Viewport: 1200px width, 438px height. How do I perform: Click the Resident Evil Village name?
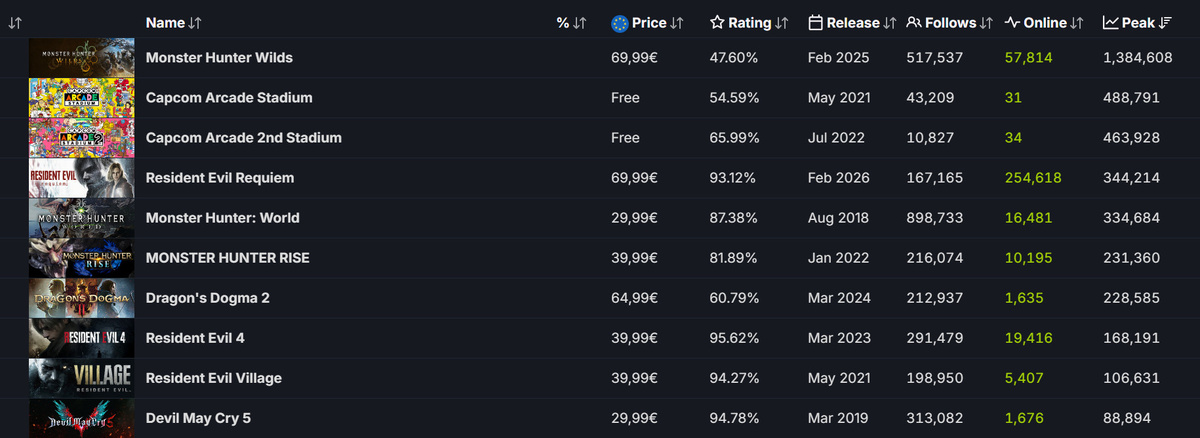pyautogui.click(x=213, y=378)
